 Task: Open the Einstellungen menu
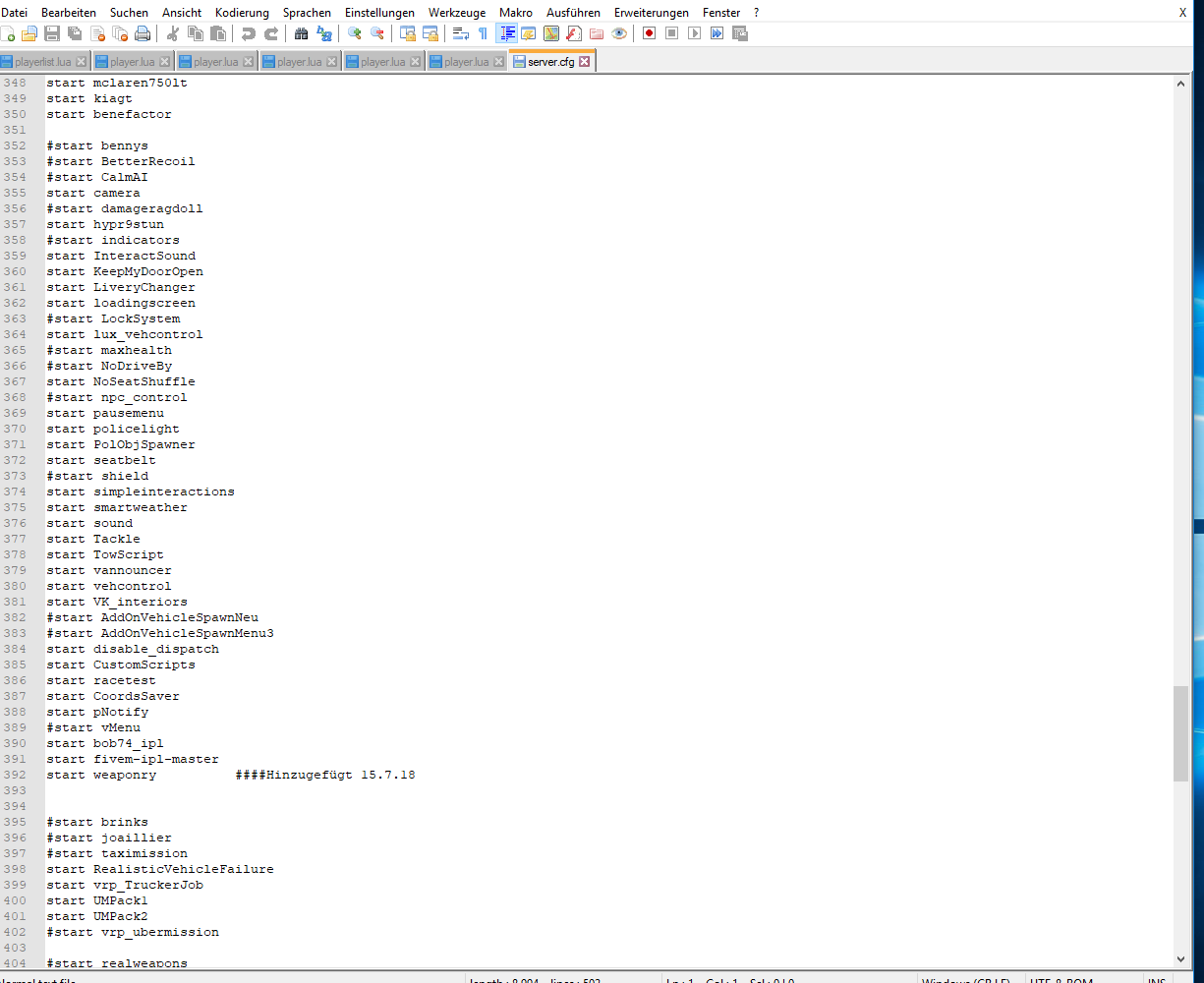pyautogui.click(x=380, y=13)
